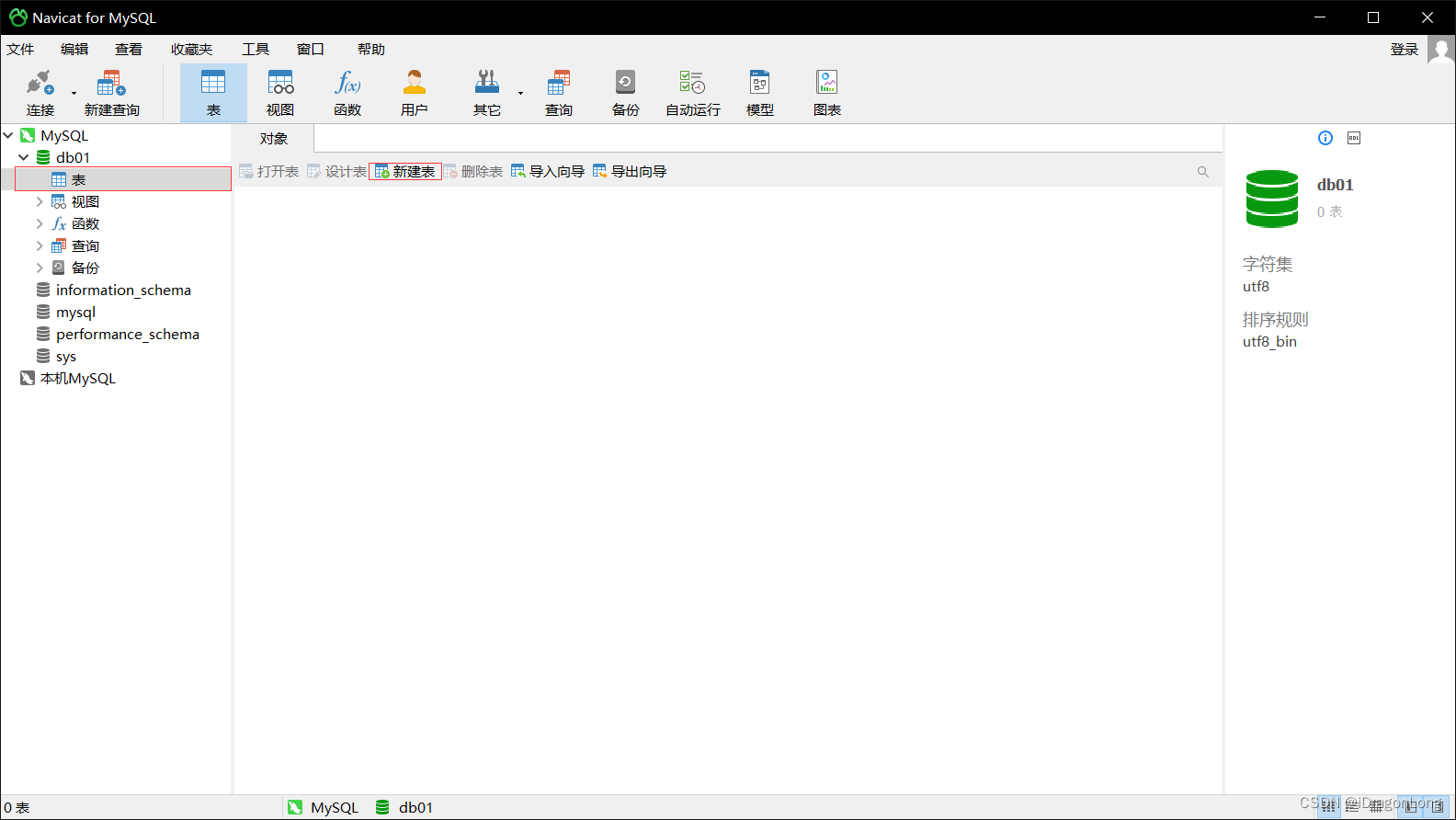Show the general information pane icon
Screen dimensions: 1456x820
(1325, 138)
